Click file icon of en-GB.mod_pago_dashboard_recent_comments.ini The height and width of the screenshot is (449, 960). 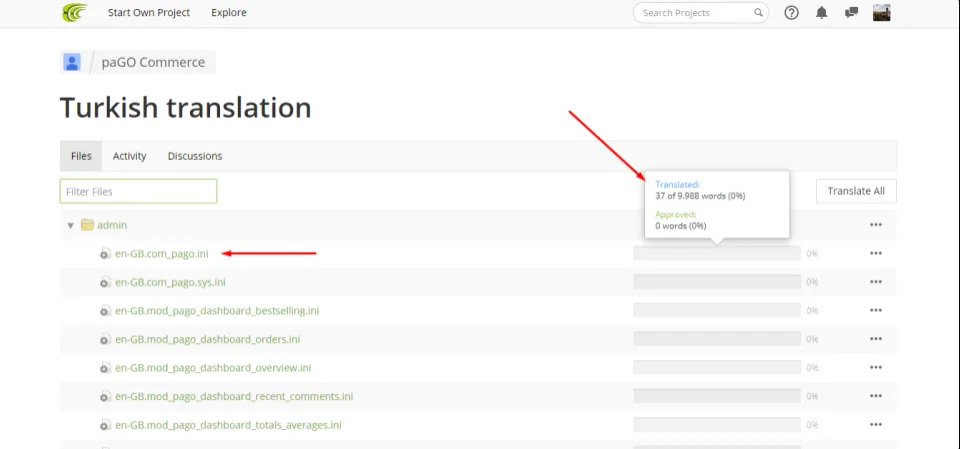pos(106,396)
